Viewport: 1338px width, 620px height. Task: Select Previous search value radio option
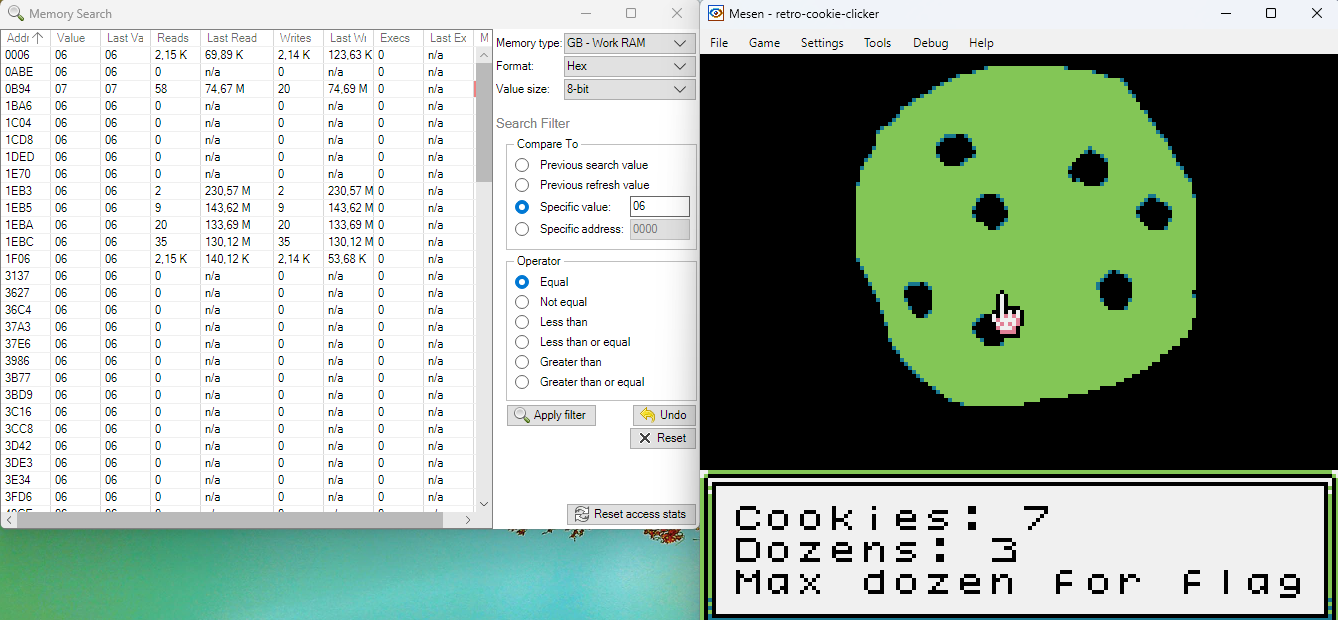click(x=522, y=165)
